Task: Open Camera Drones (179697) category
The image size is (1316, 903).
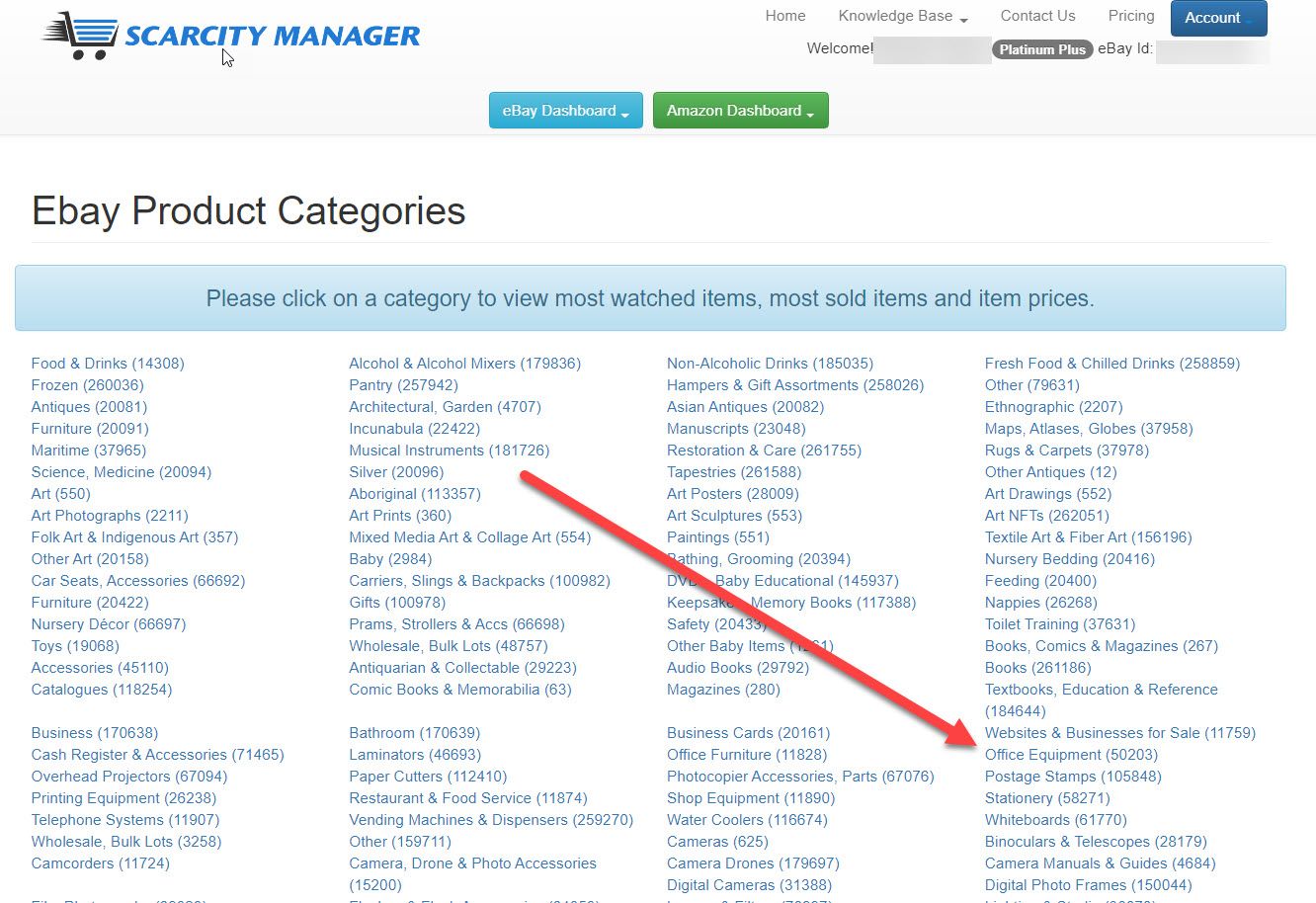Action: (753, 863)
